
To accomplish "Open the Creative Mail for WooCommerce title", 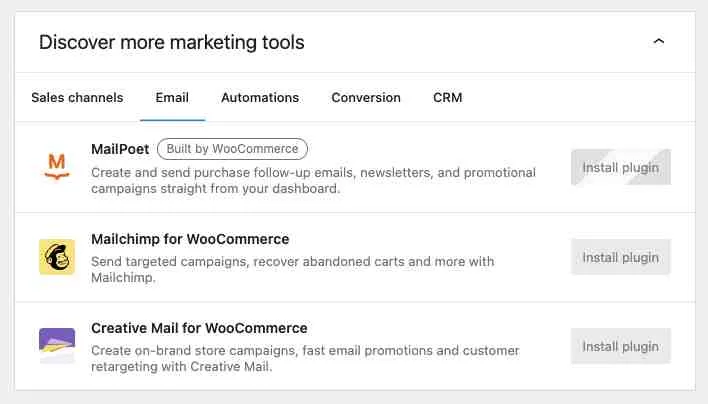I will (x=199, y=328).
